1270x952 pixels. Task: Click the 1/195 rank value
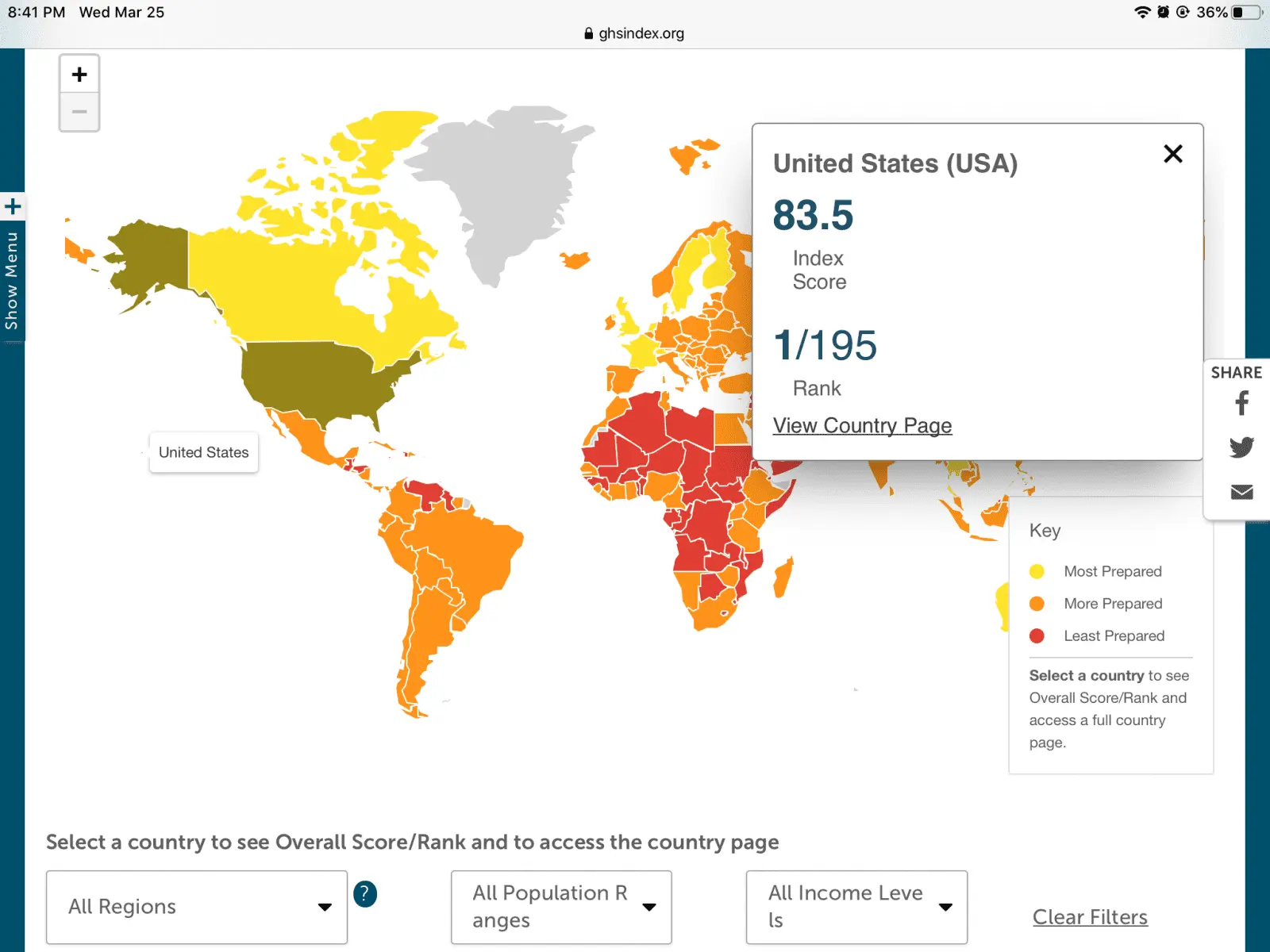[x=825, y=346]
